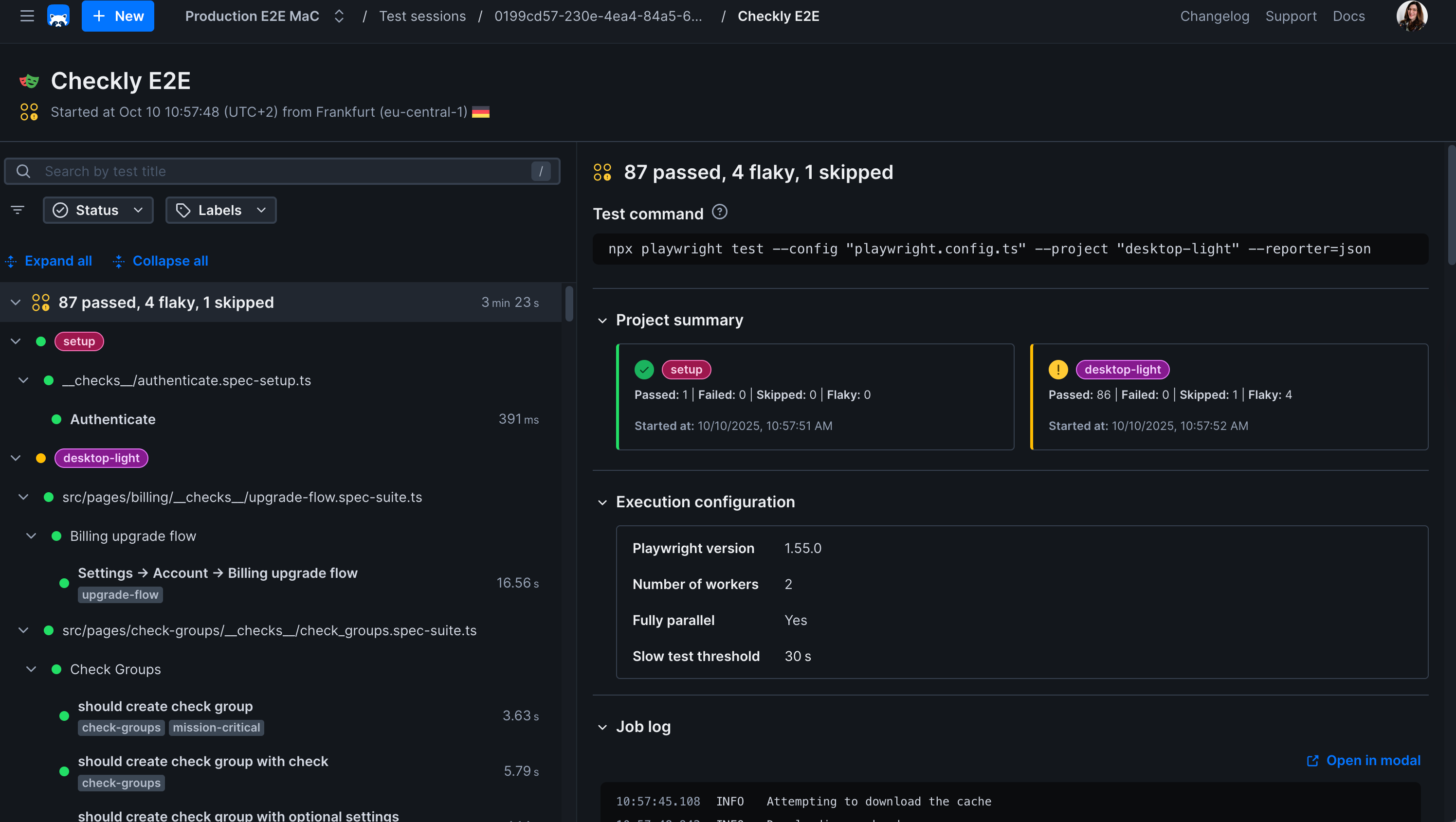Collapse the upgrade-flow.spec-suite.ts file node
Viewport: 1456px width, 822px height.
pyautogui.click(x=24, y=497)
